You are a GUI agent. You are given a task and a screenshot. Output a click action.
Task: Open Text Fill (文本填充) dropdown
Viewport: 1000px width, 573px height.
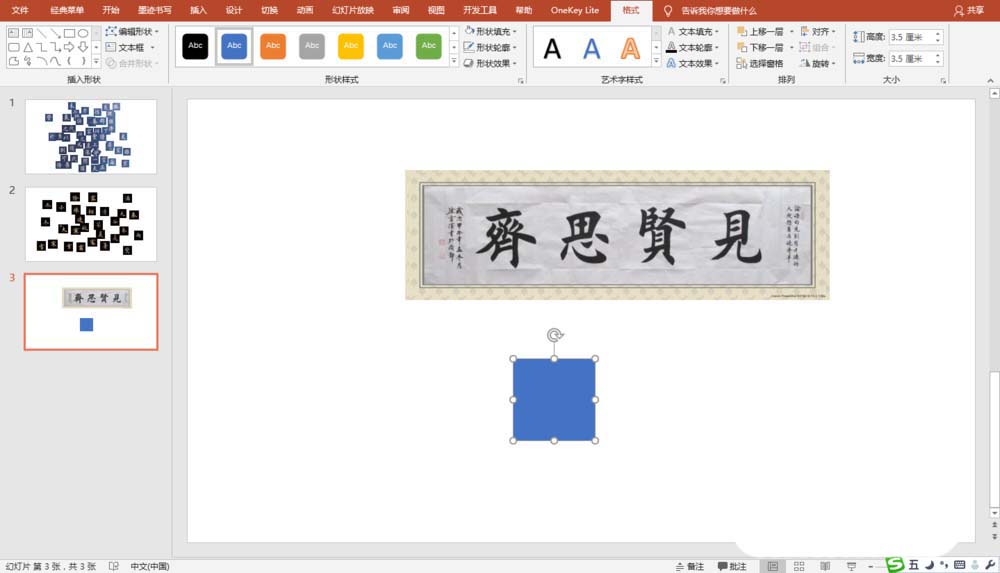[x=693, y=31]
